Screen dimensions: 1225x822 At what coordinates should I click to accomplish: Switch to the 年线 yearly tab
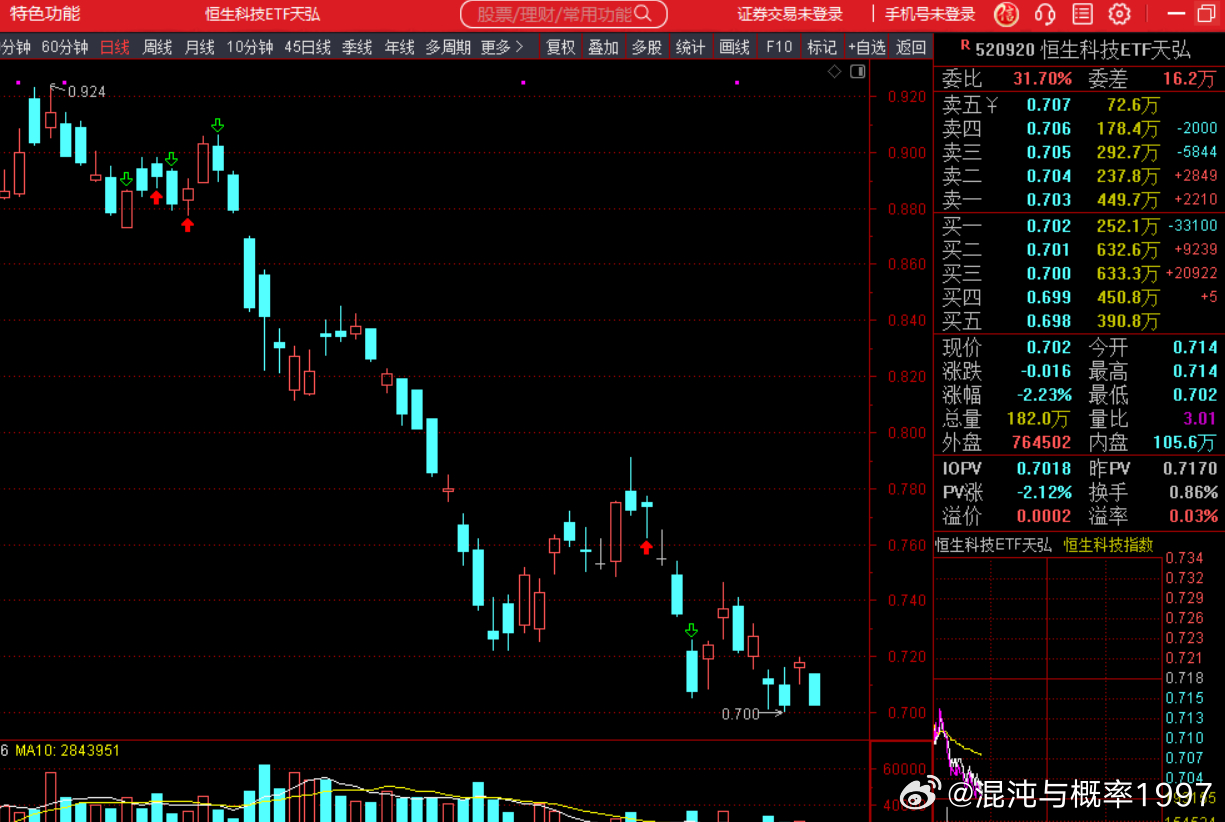399,47
